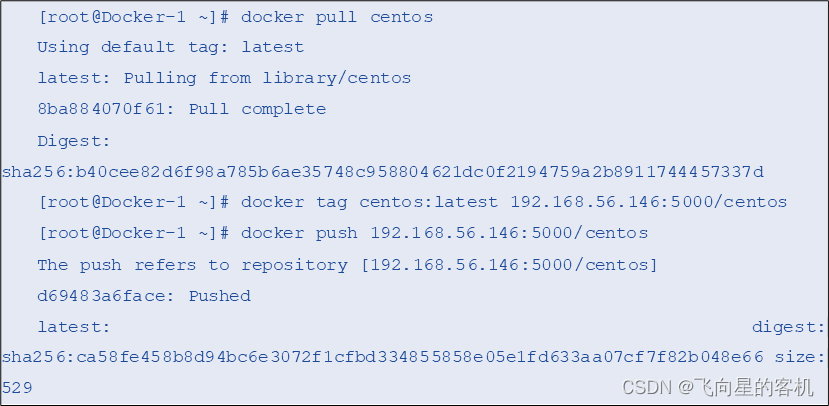Click the 'Digest:' label in pull output

click(74, 141)
